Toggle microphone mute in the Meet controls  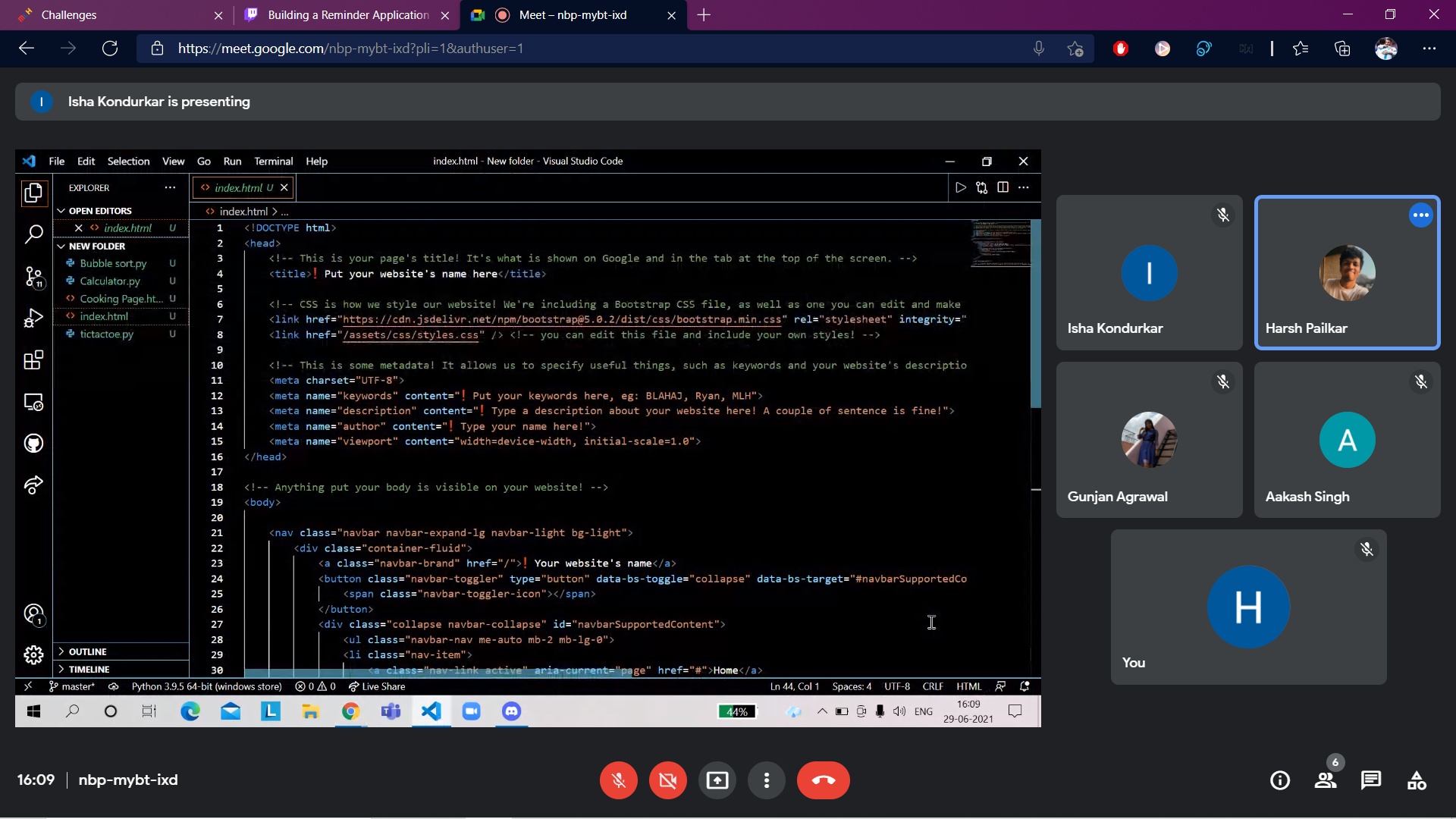click(x=619, y=780)
